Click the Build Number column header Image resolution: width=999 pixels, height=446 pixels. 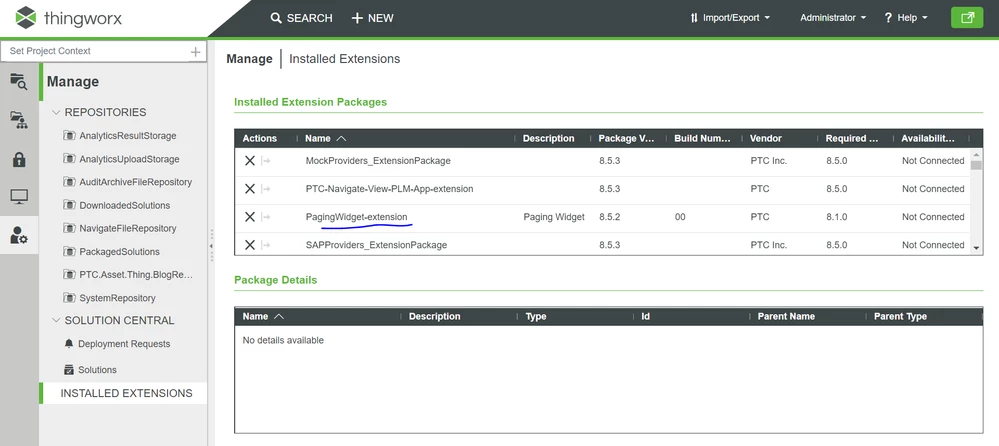click(702, 138)
